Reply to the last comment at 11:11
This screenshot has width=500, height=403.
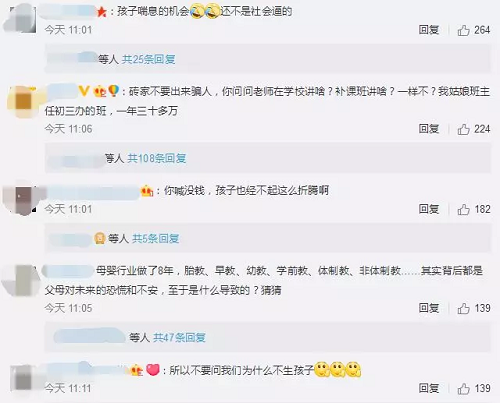(429, 388)
